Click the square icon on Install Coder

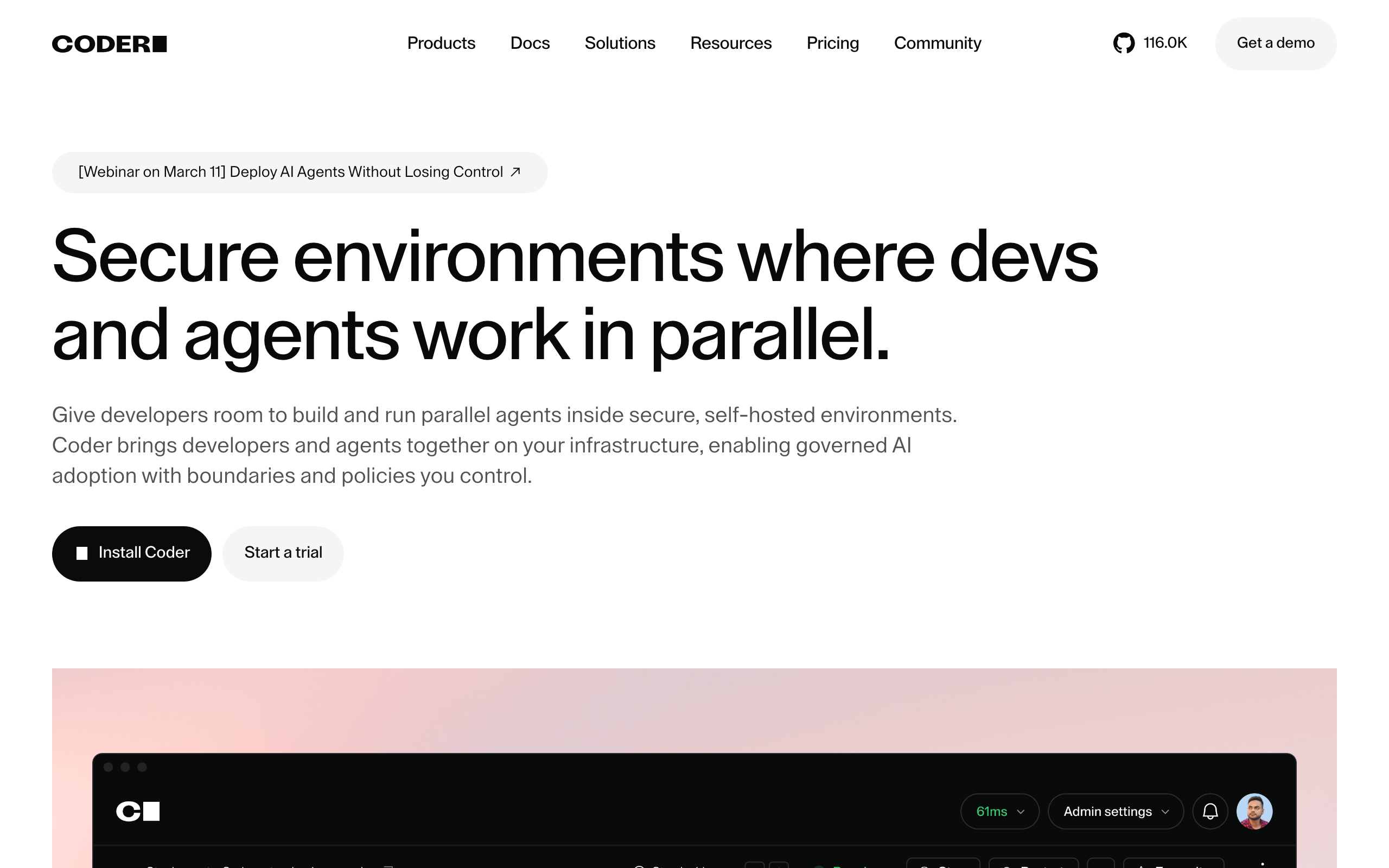[x=82, y=553]
